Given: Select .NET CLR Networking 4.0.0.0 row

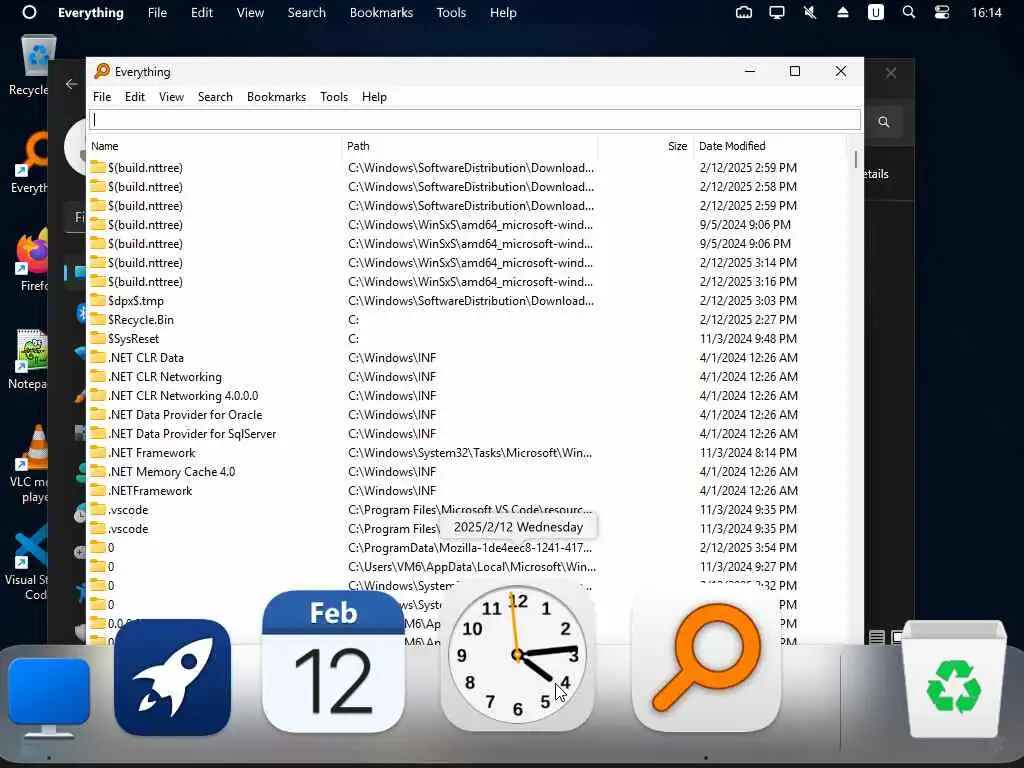Looking at the screenshot, I should [x=466, y=396].
